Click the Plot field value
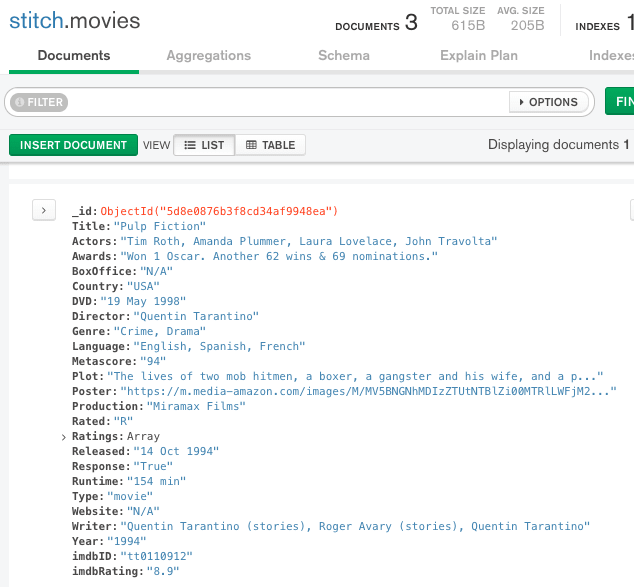 click(x=355, y=376)
